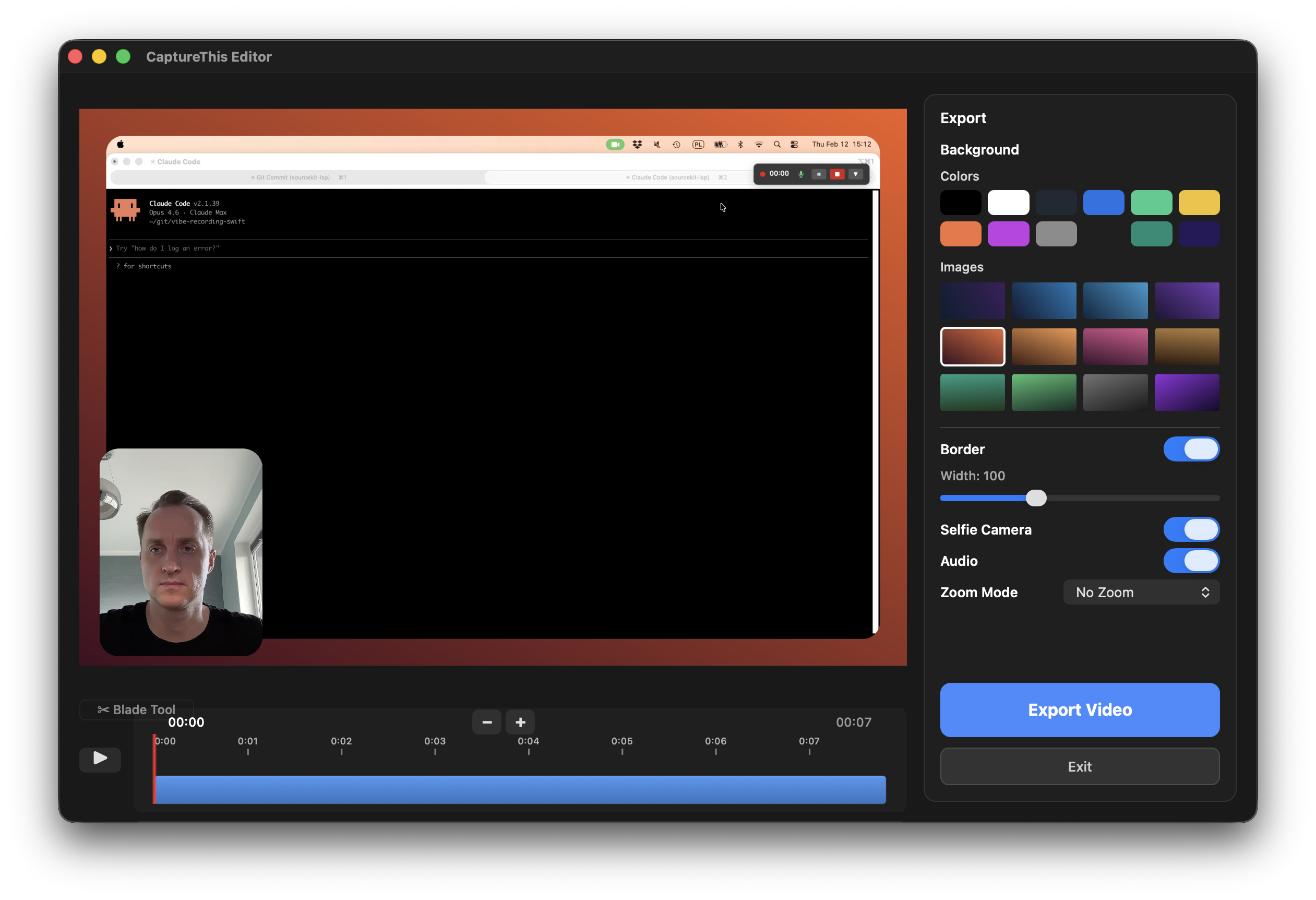Viewport: 1316px width, 900px height.
Task: Open the Zoom Mode dropdown
Action: coord(1141,592)
